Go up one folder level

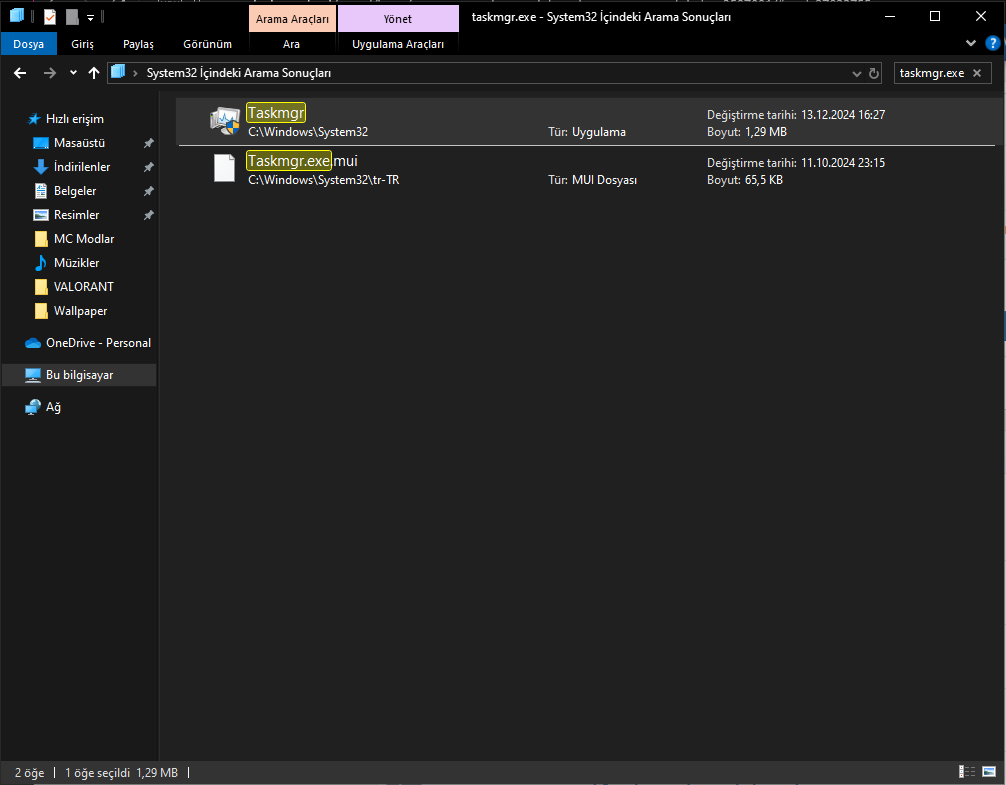pos(94,73)
